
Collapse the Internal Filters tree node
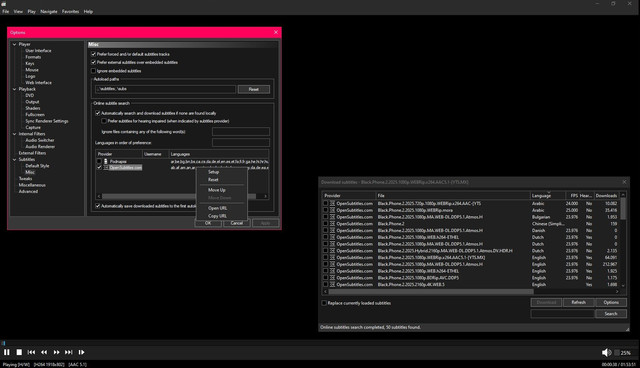pos(15,134)
